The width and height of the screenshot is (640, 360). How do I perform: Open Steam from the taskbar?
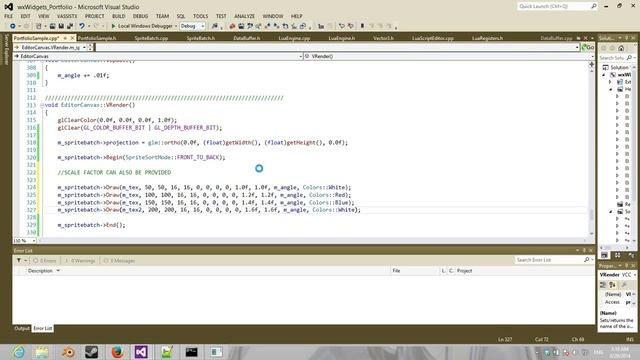coord(91,352)
